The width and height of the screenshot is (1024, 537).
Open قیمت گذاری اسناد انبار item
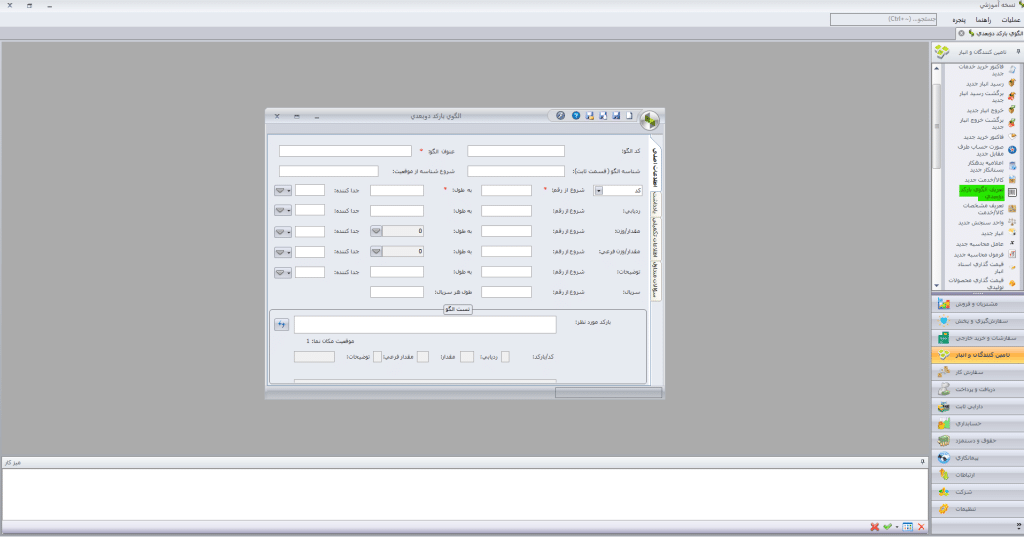click(988, 267)
